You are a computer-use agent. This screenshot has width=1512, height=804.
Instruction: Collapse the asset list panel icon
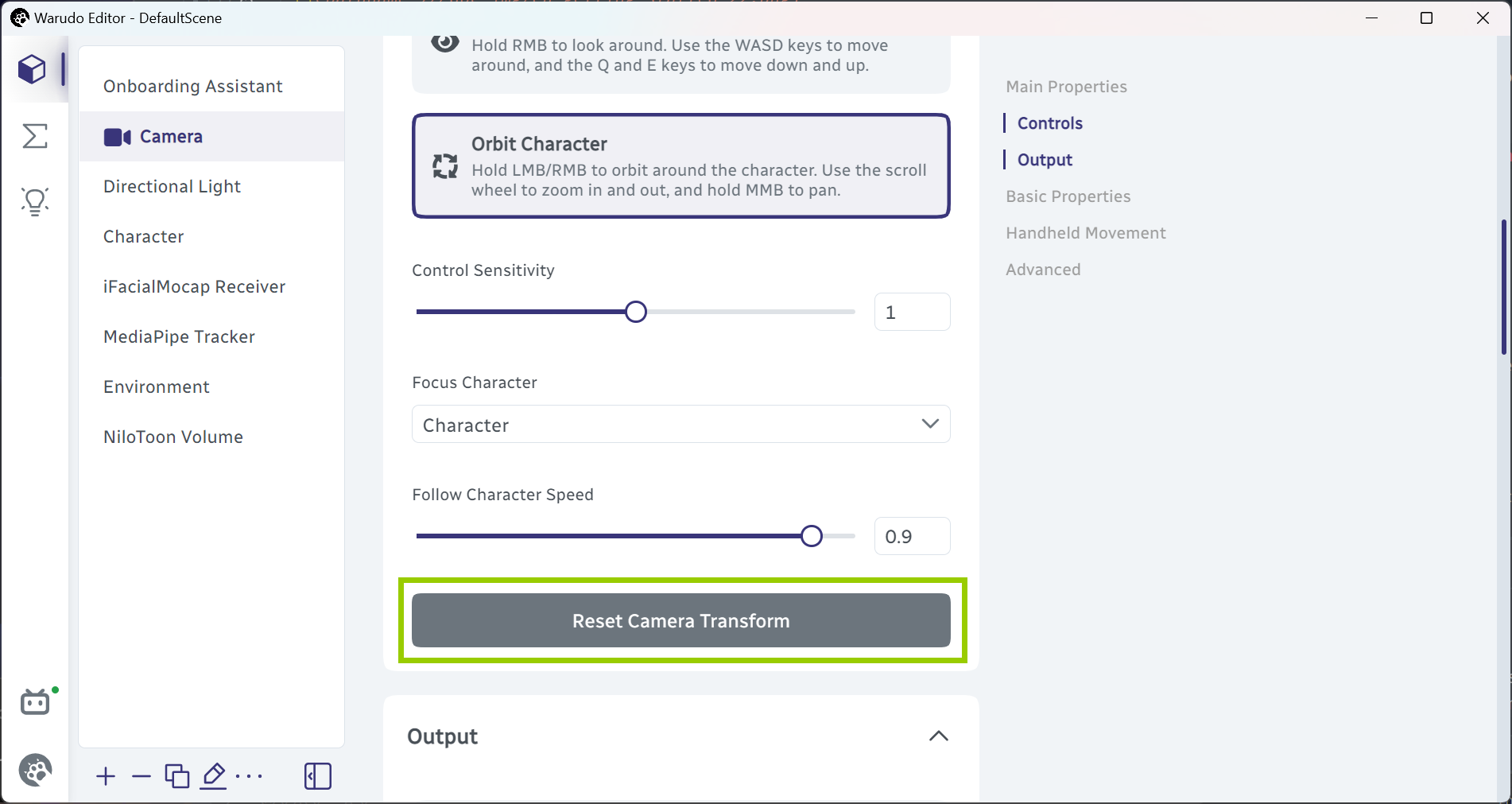click(318, 776)
